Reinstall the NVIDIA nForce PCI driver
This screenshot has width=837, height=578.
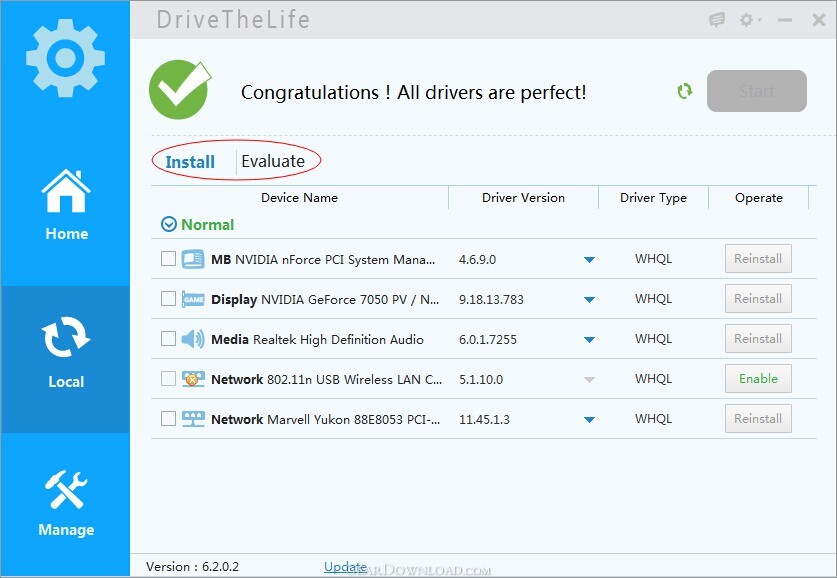[758, 259]
